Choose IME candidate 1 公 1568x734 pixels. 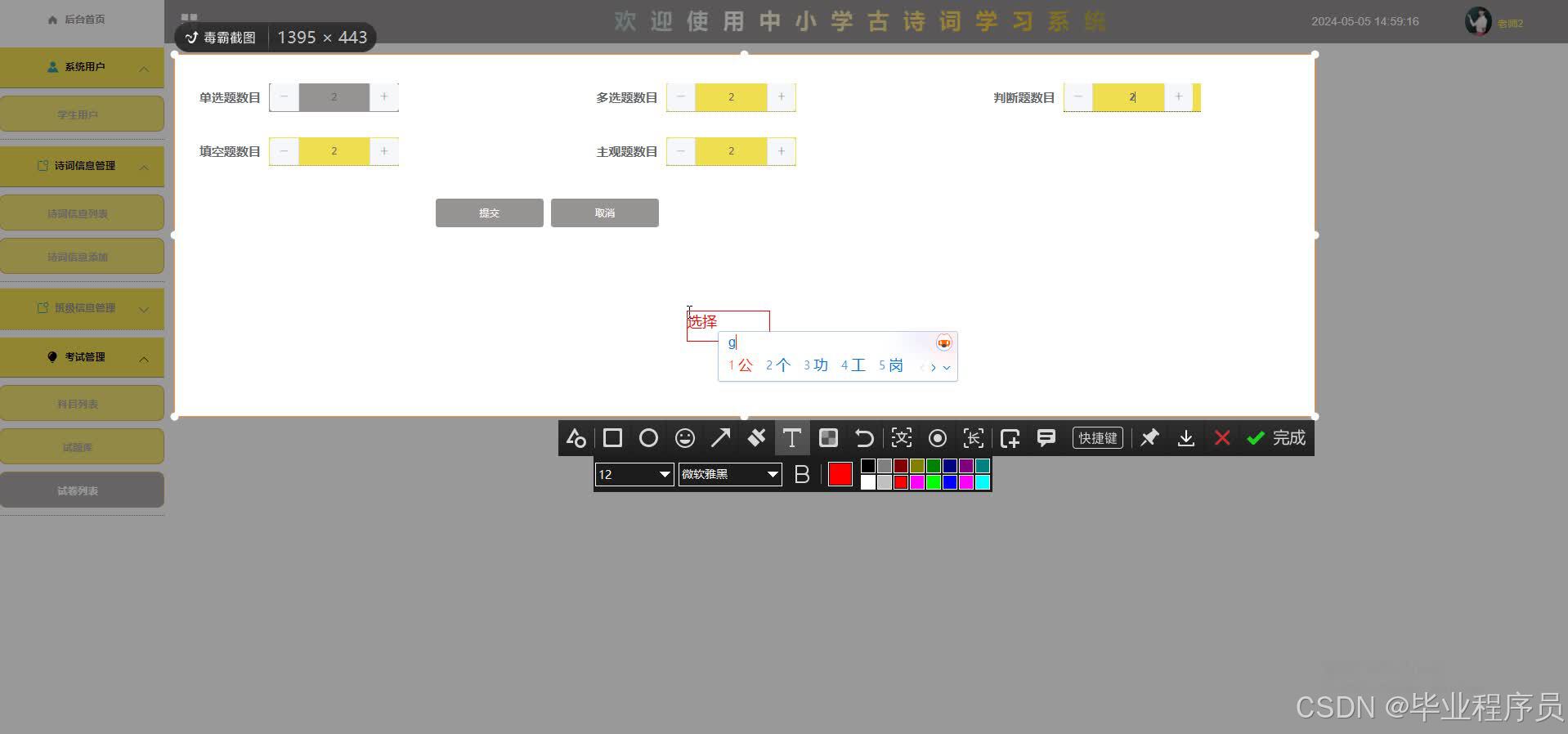point(741,365)
